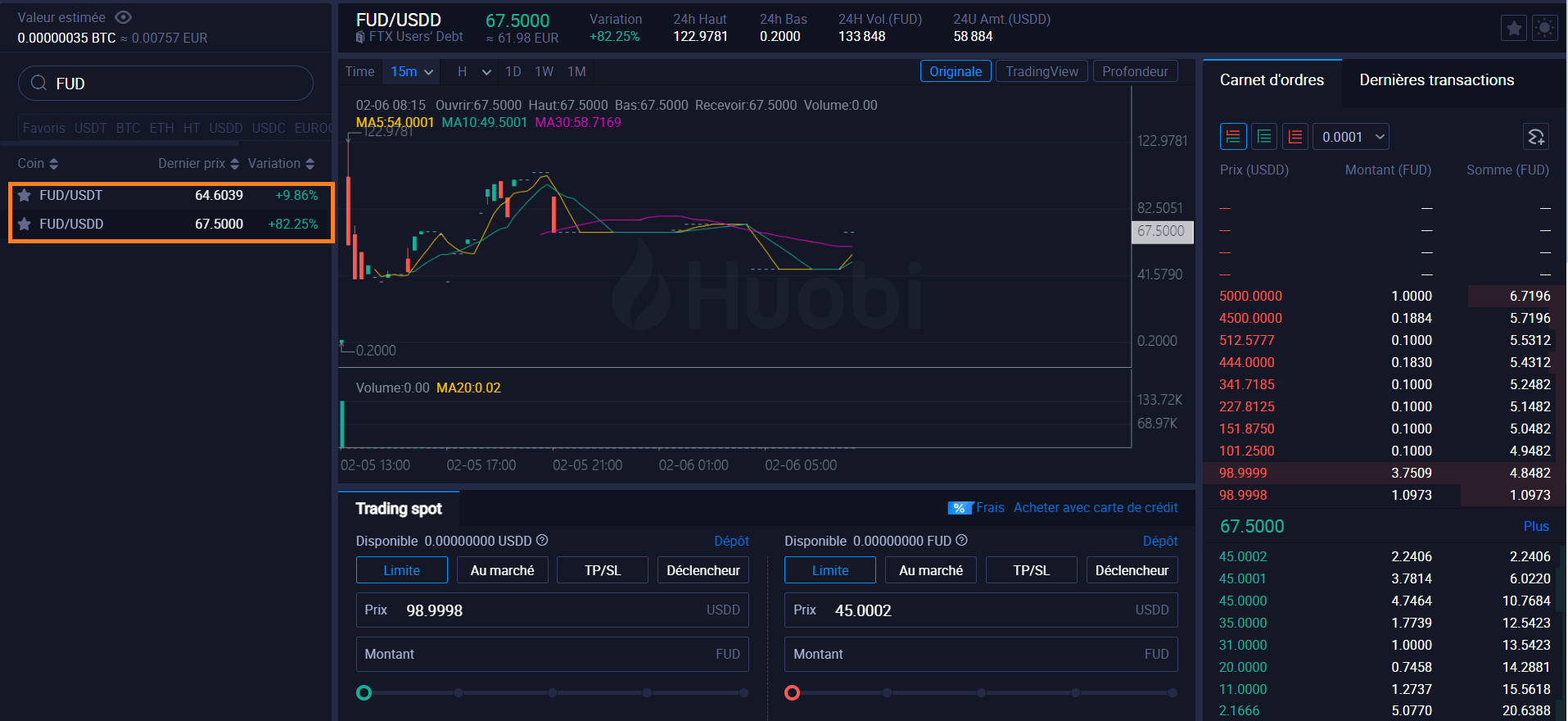The height and width of the screenshot is (721, 1568).
Task: Select Au marché order on buy side
Action: click(502, 570)
